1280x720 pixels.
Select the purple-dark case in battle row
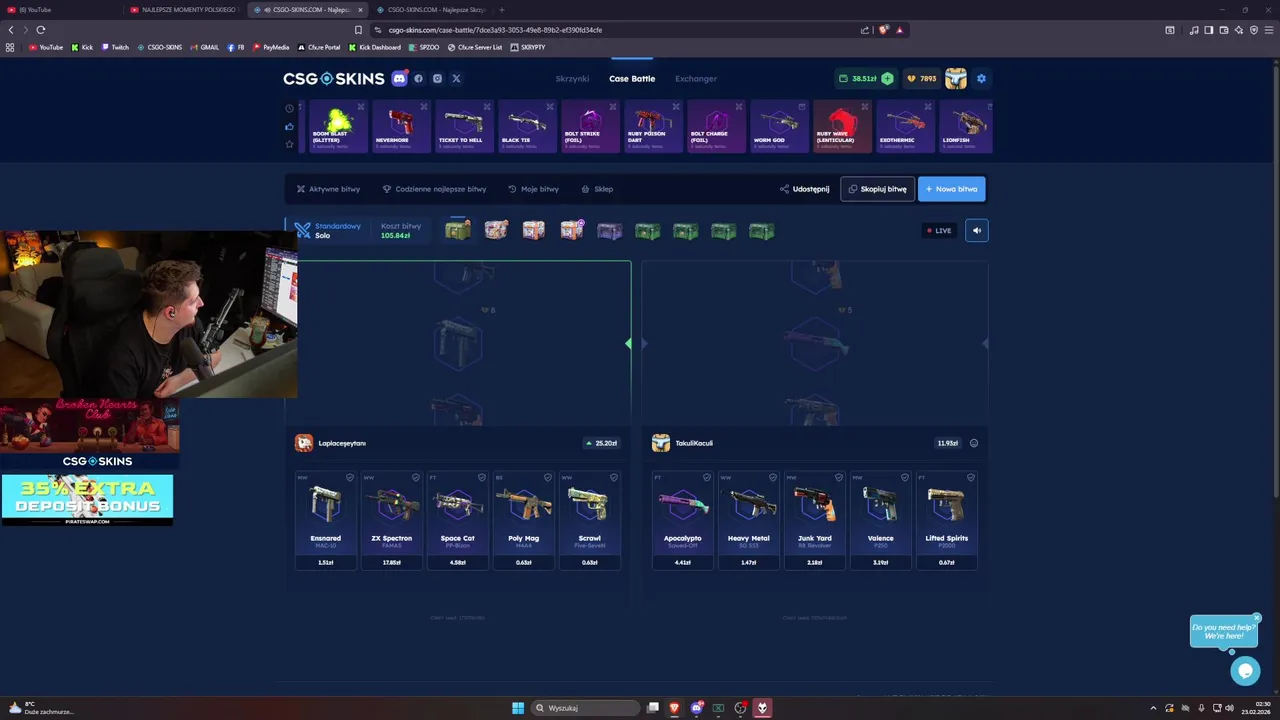610,231
